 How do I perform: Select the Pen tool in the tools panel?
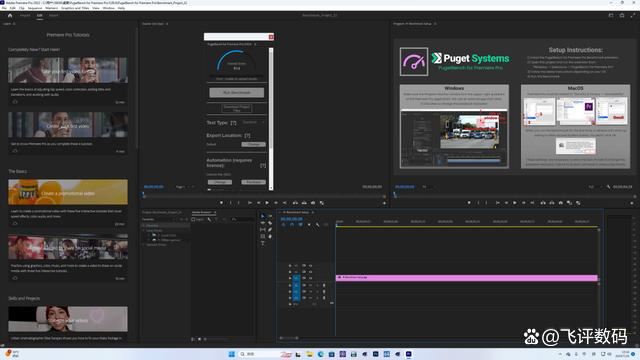(270, 230)
